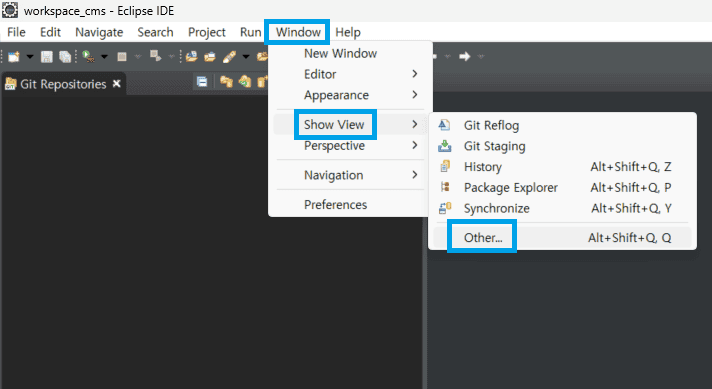Open the Navigate menu
Screen dimensions: 712x389
(99, 32)
